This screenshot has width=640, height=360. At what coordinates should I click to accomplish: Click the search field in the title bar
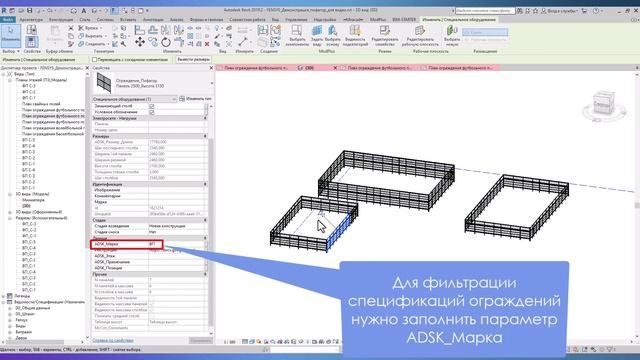(484, 11)
